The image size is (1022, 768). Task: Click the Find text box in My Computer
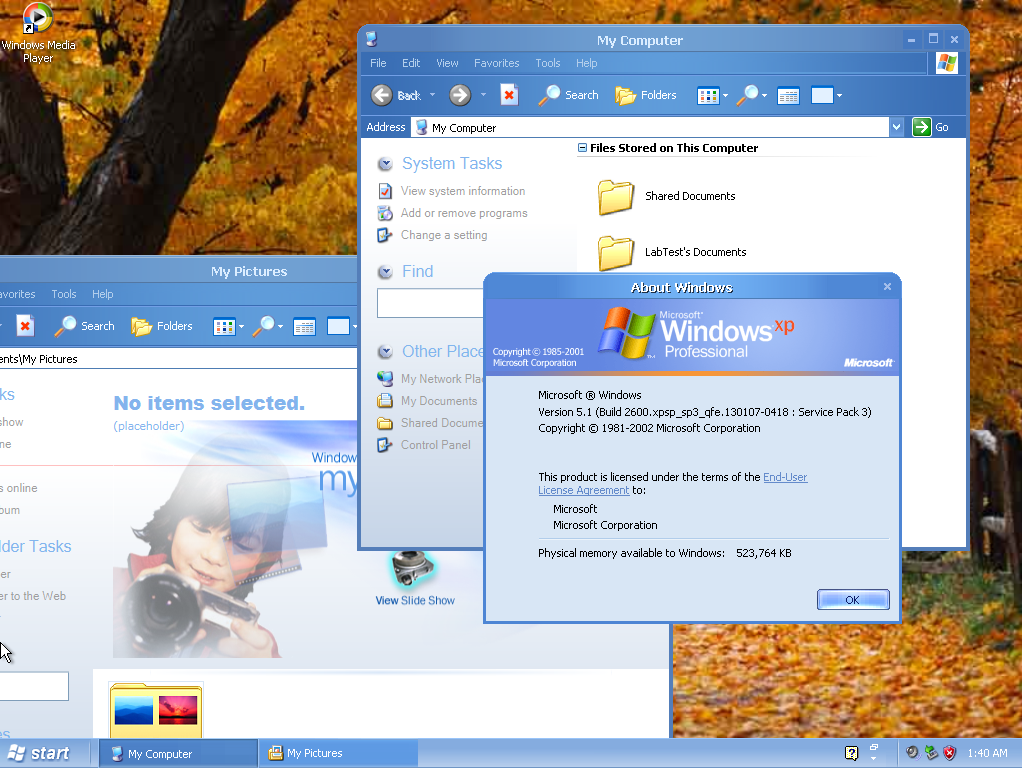pos(430,304)
